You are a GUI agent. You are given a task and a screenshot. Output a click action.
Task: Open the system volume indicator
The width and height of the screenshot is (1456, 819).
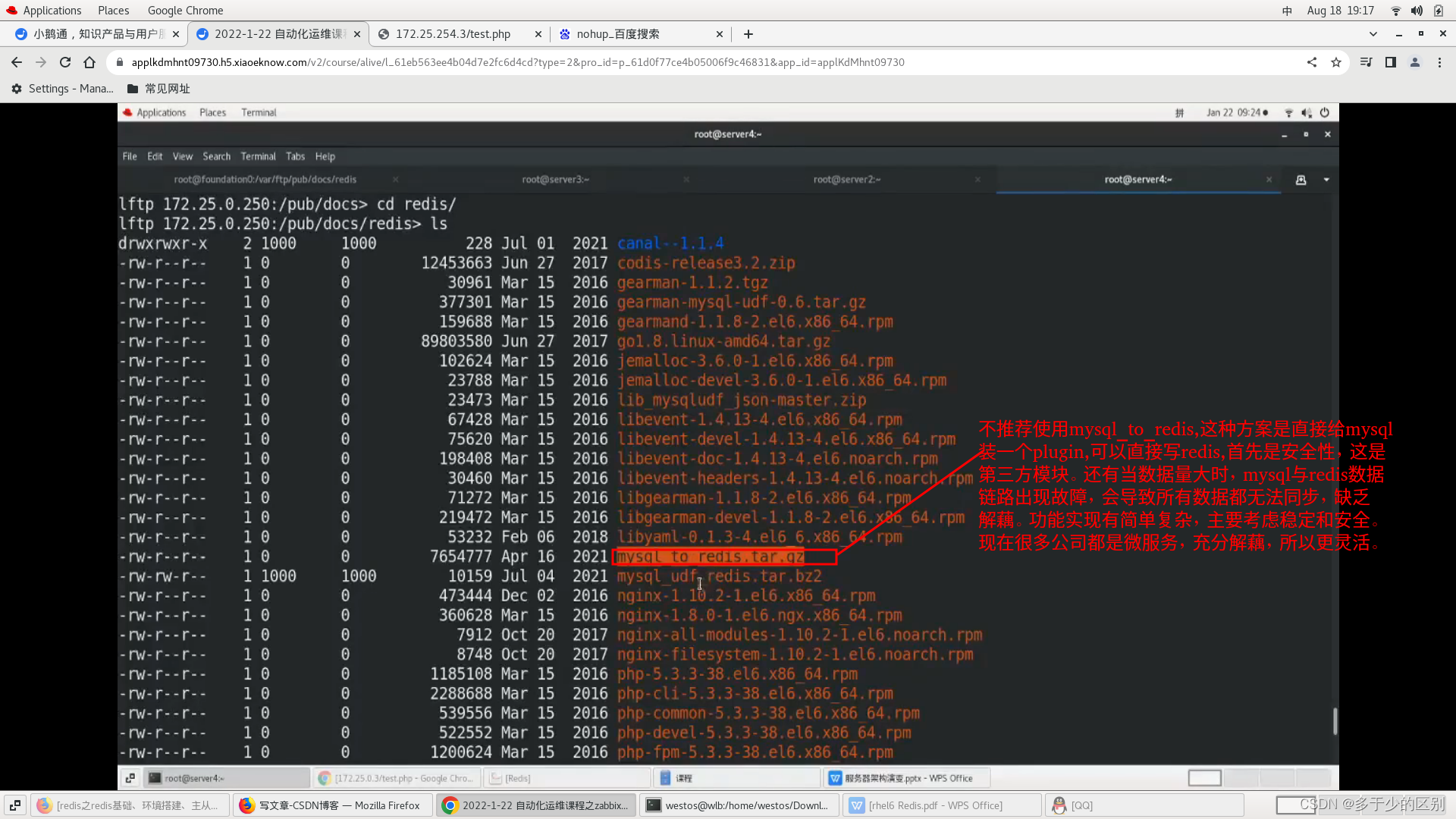[x=1417, y=11]
